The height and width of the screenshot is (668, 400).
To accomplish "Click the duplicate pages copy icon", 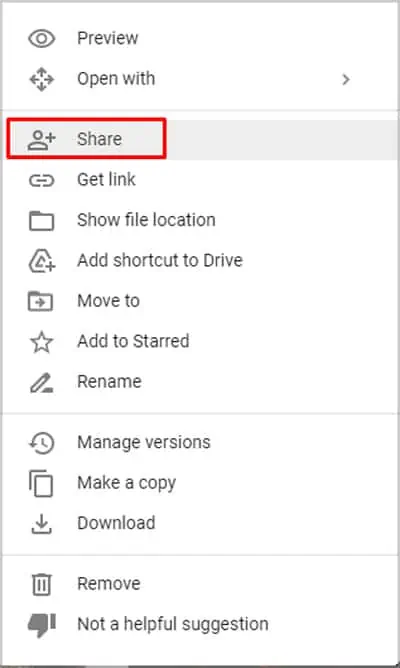I will [41, 484].
